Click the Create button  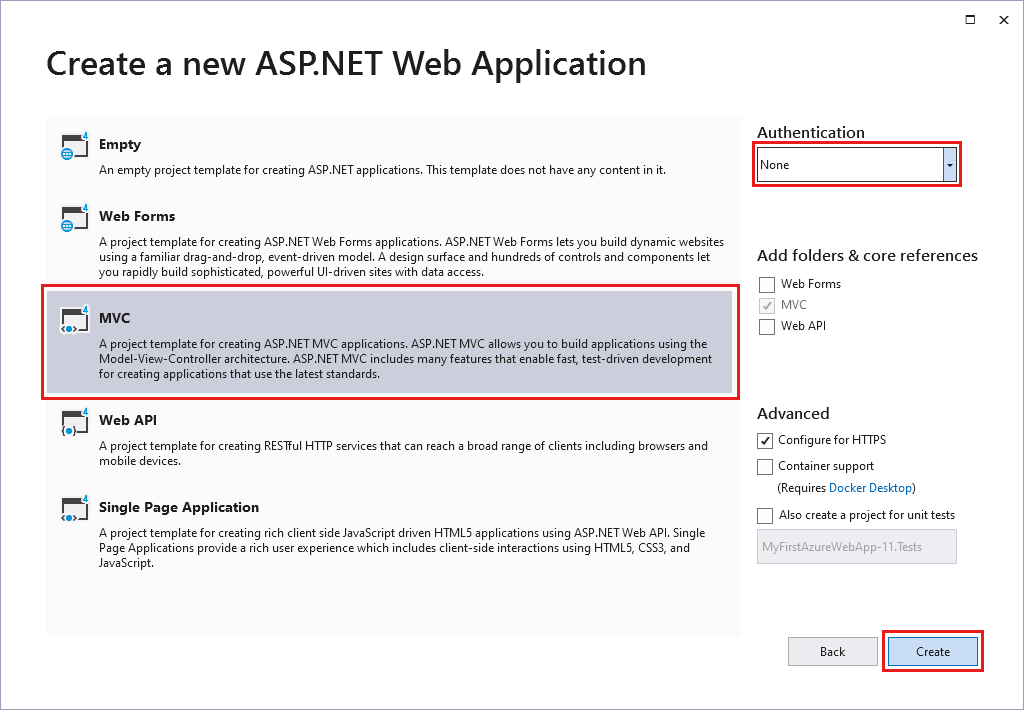(x=933, y=651)
